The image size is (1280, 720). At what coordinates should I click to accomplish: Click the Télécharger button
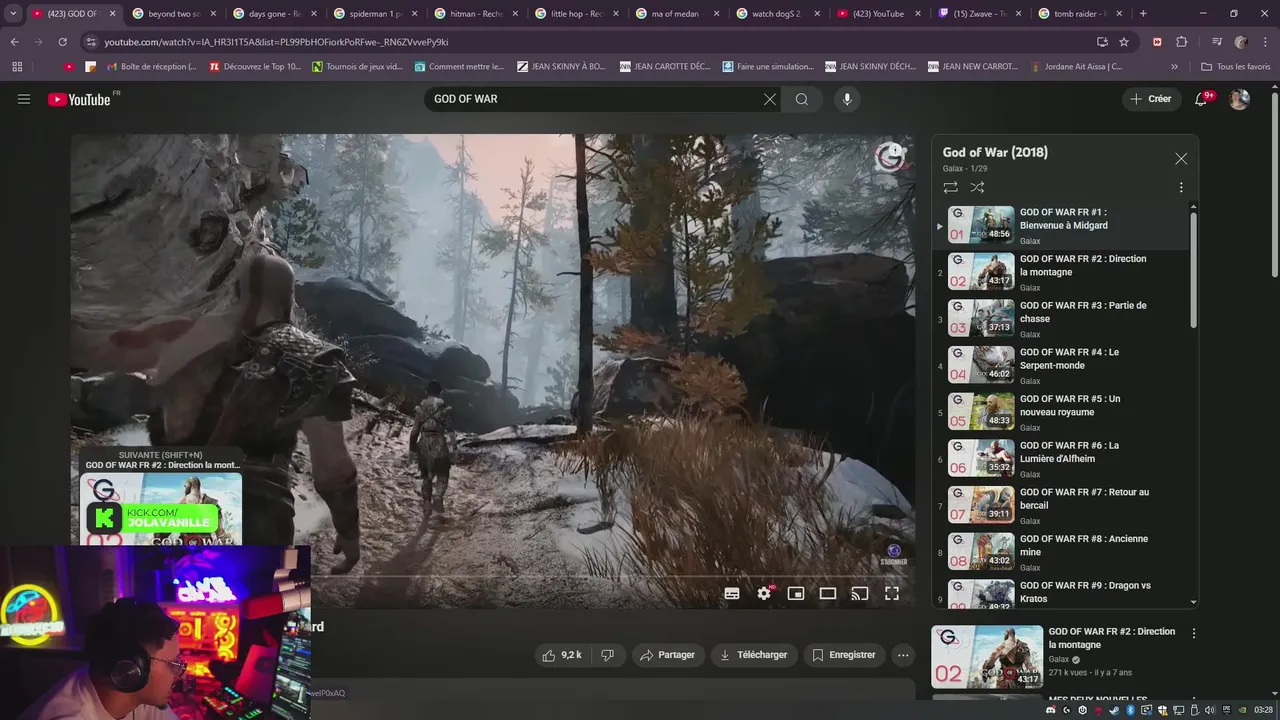[x=754, y=655]
